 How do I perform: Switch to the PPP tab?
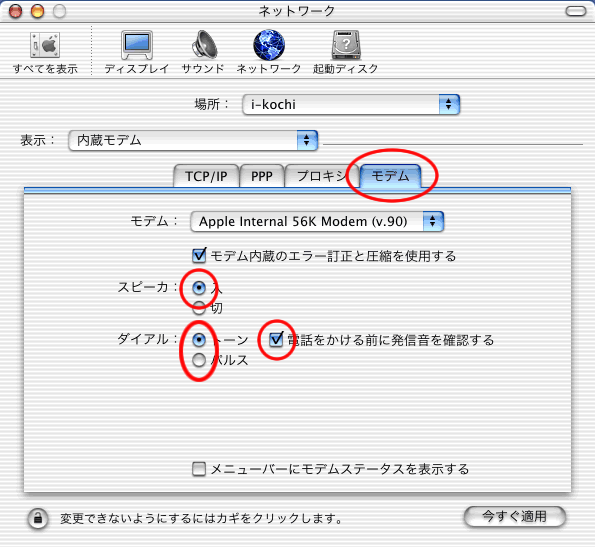tap(262, 176)
